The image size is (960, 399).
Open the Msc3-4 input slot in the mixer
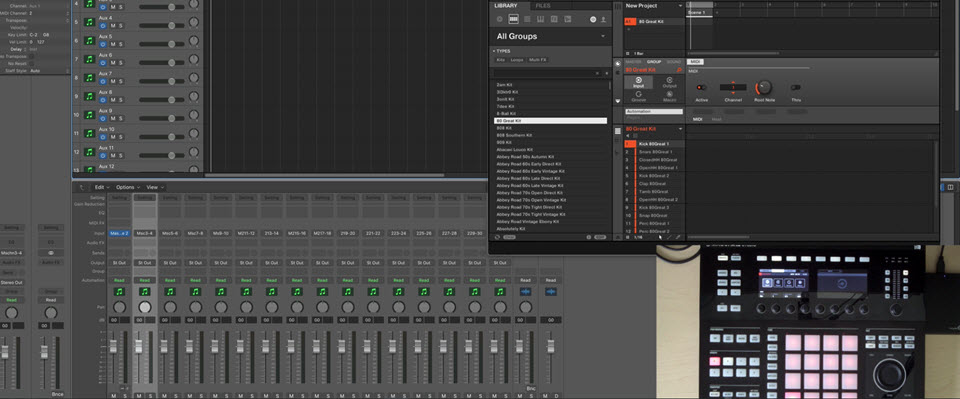(144, 233)
